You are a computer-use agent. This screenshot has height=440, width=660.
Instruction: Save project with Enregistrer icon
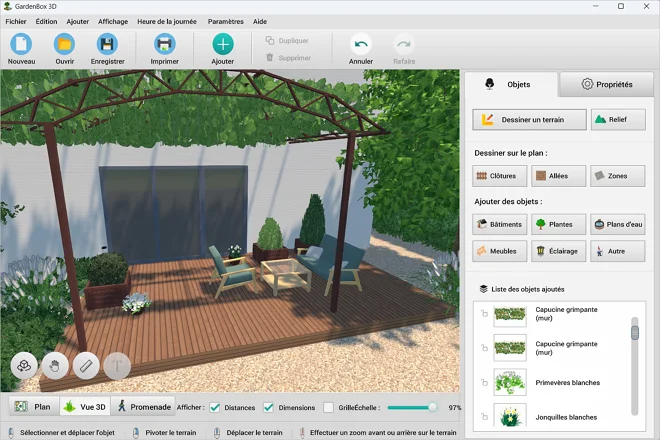(107, 44)
